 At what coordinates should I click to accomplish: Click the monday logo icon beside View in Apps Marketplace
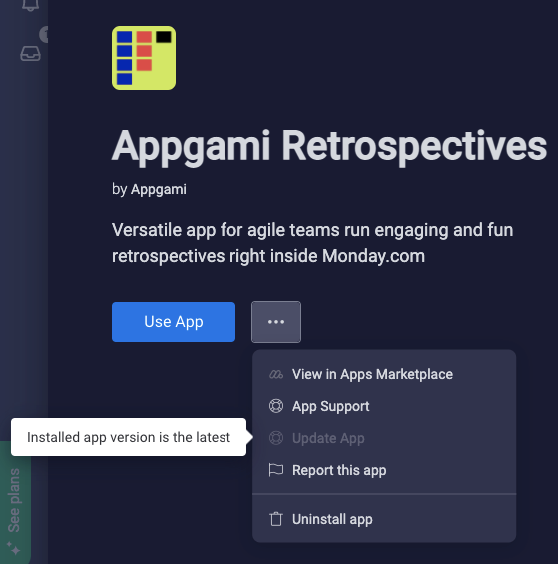[276, 374]
